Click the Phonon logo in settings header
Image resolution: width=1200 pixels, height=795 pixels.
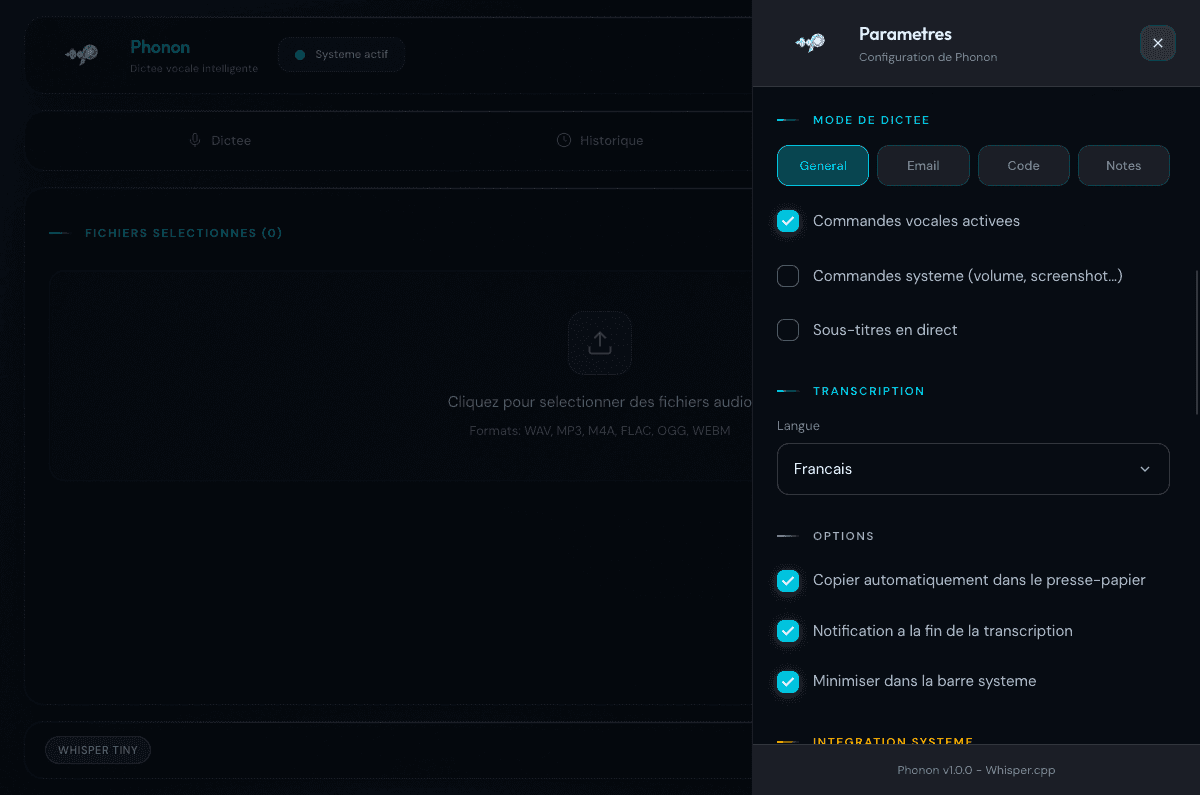pos(810,43)
